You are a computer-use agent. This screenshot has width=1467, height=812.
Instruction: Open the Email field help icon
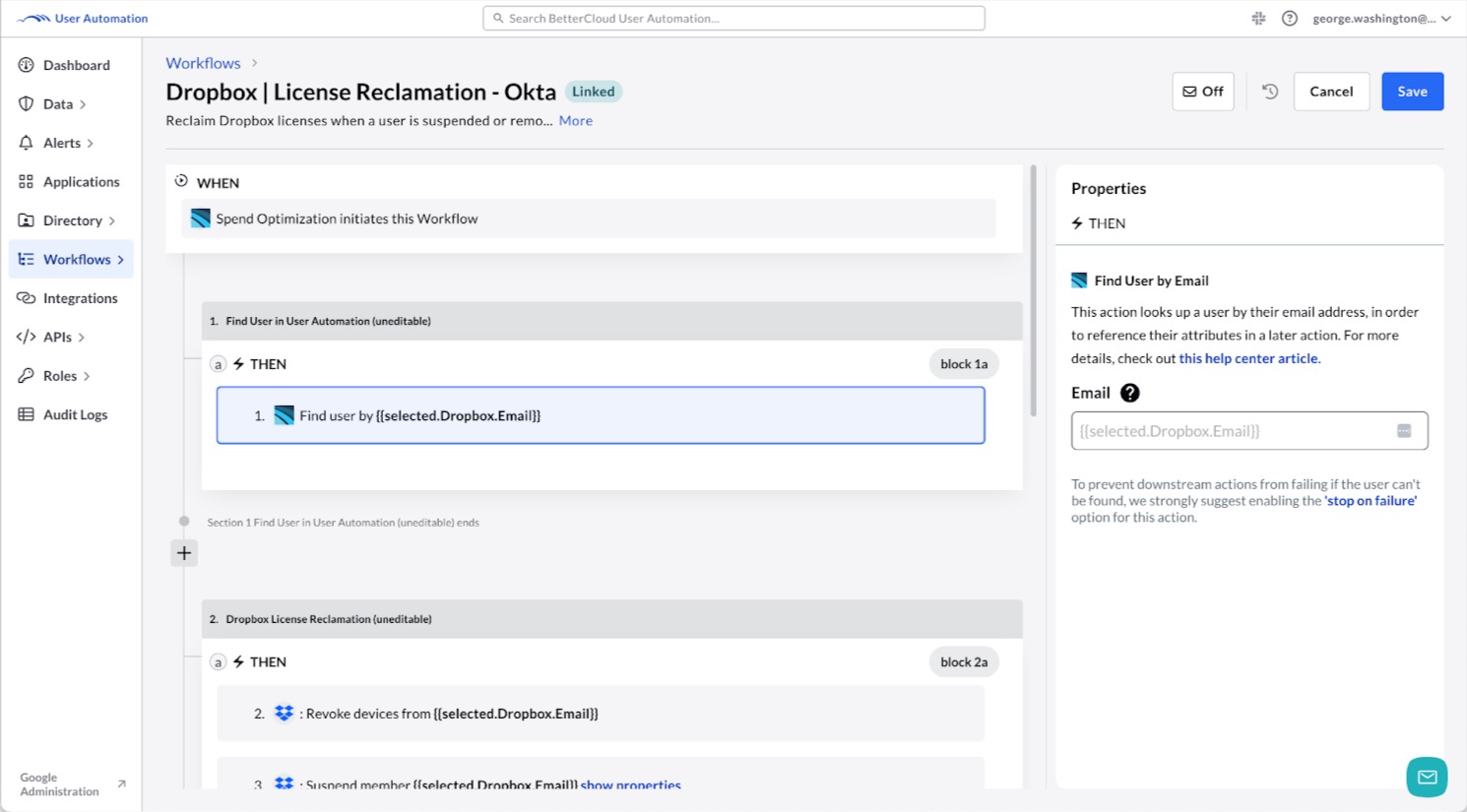[1129, 393]
